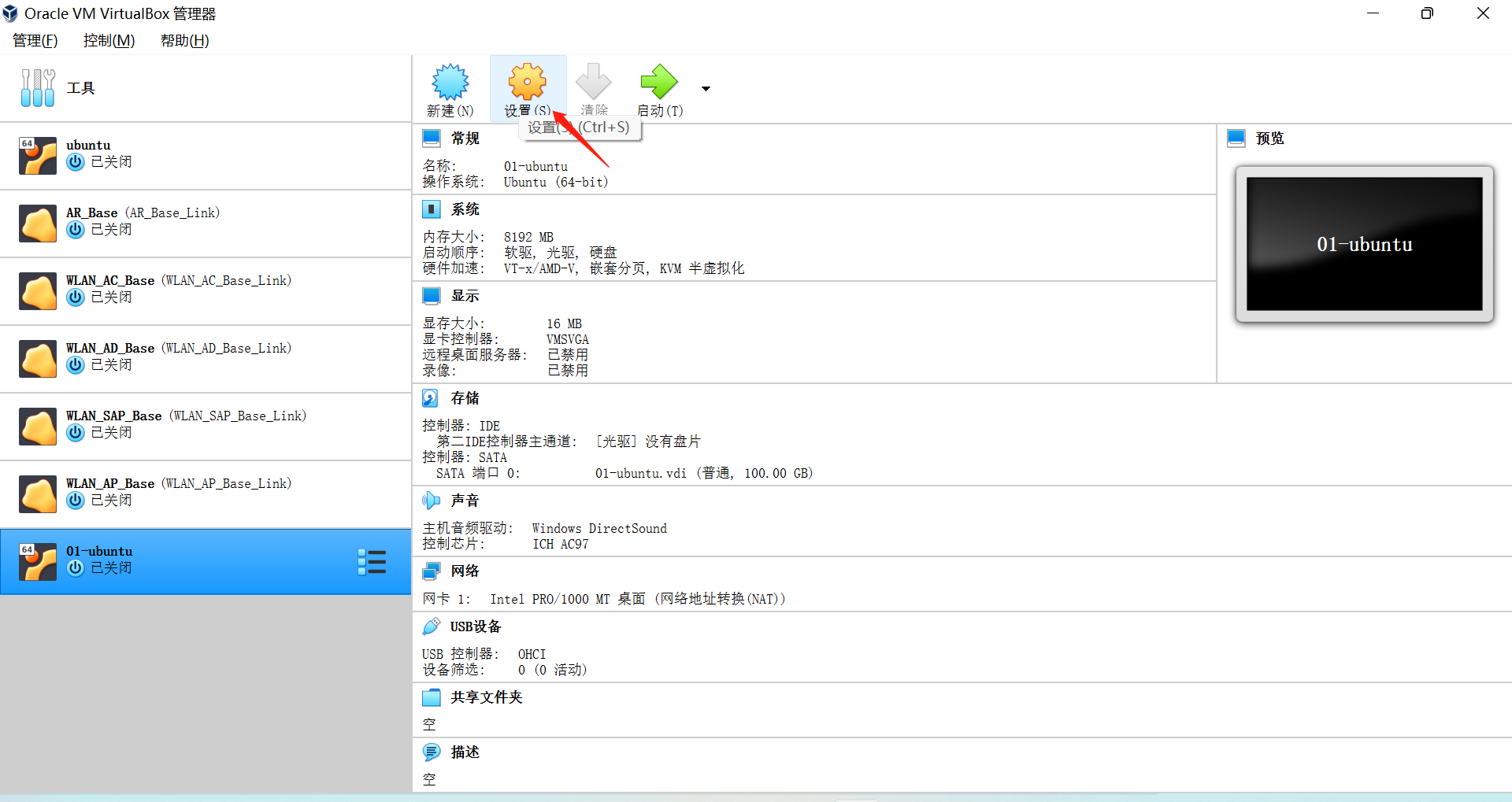Click the [光驱] 没有盘片 optical drive entry

pyautogui.click(x=648, y=442)
